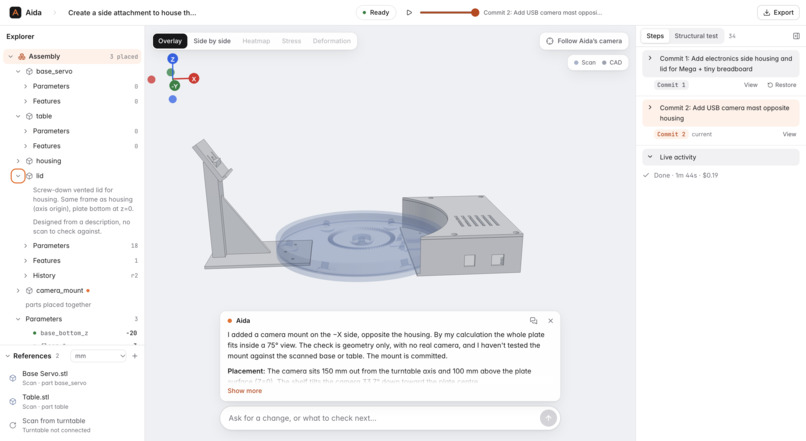View Commit 2

point(789,134)
